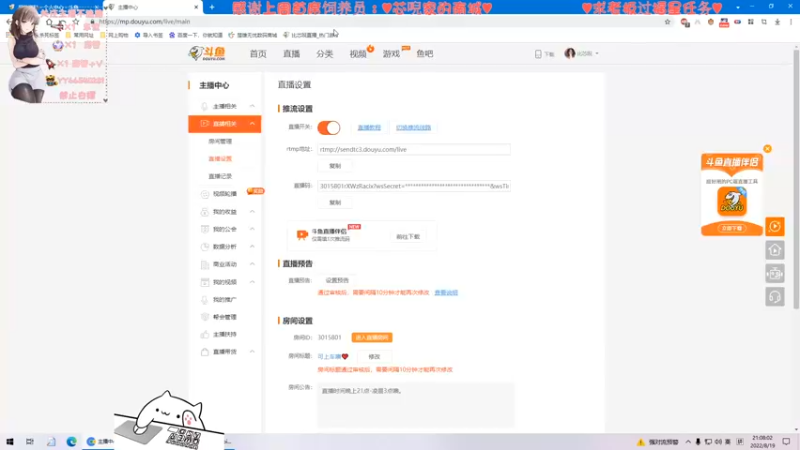Collapse the 主播相关 section chevron
800x450 pixels.
[x=252, y=106]
